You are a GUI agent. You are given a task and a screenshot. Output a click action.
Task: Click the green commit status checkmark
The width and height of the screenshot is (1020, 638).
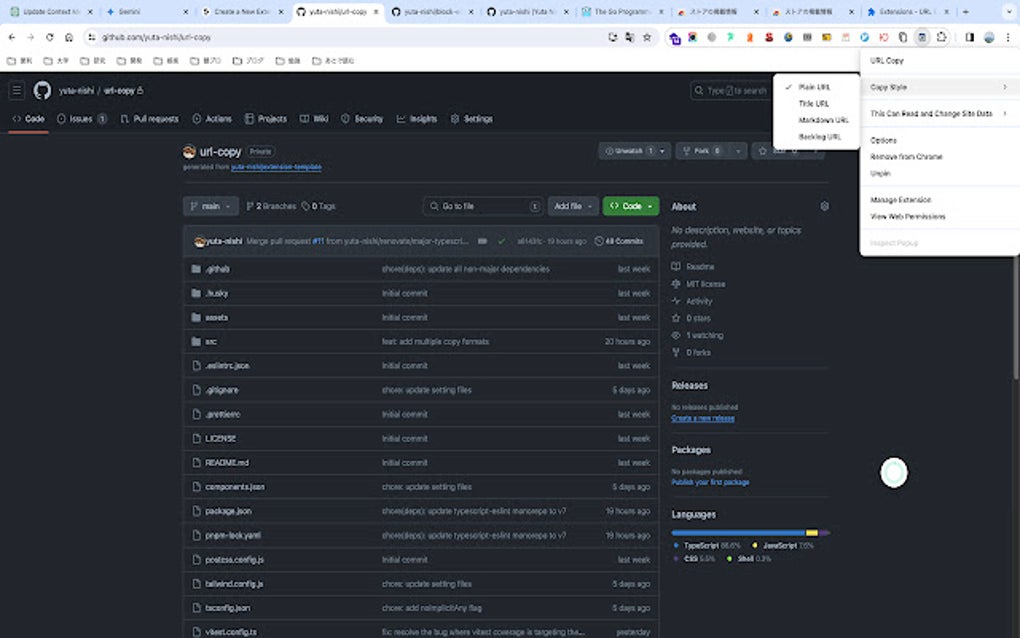click(x=502, y=241)
